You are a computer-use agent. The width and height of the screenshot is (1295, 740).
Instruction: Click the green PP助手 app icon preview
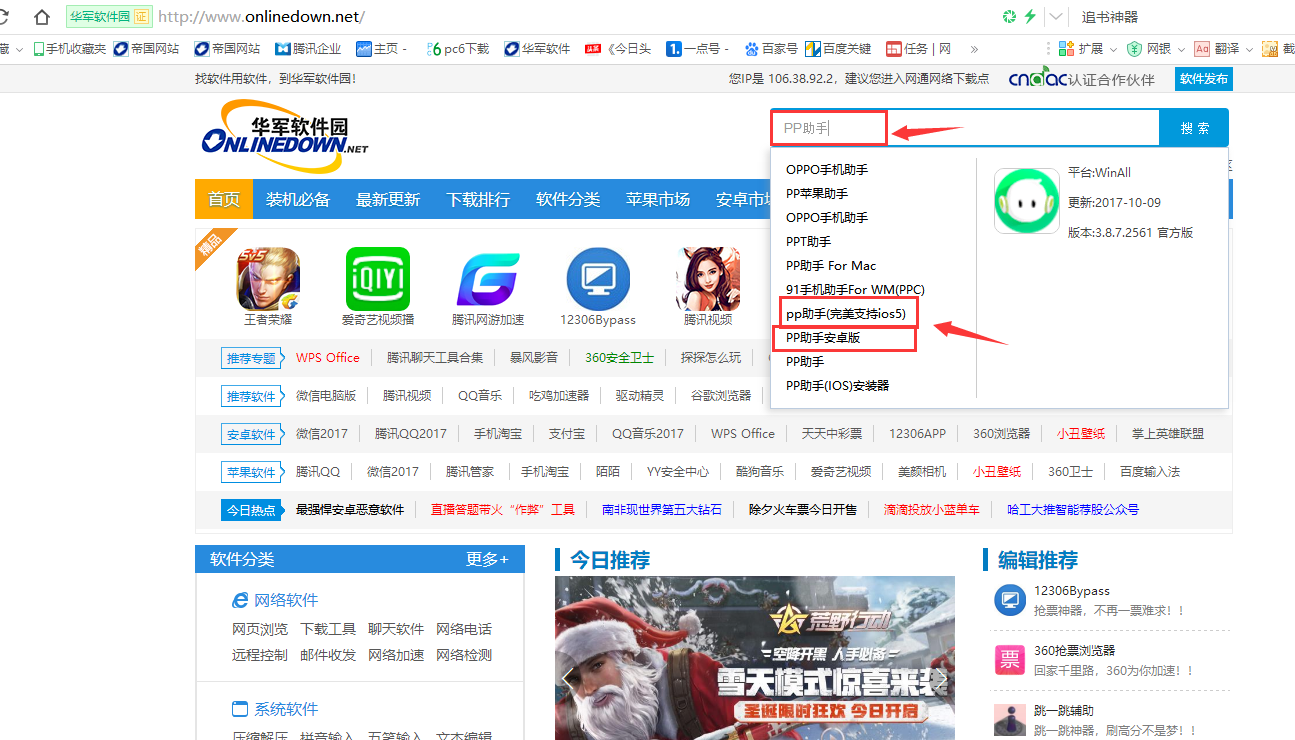click(x=1026, y=200)
